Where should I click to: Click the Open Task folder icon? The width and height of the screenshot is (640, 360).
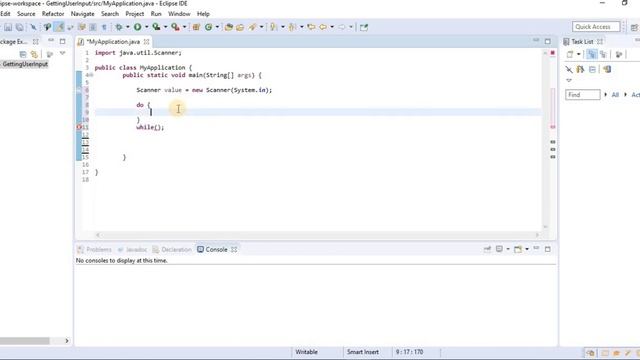(240, 27)
